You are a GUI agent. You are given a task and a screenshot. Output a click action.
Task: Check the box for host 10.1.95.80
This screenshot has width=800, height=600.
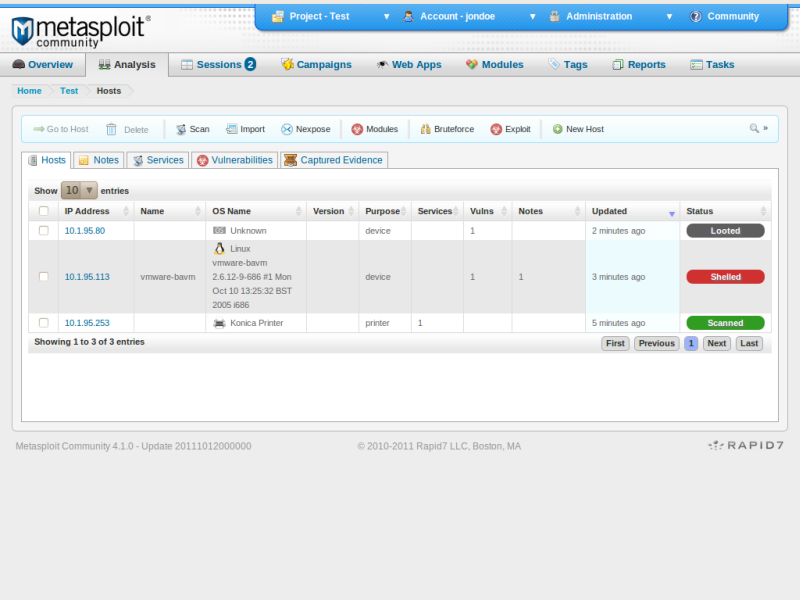(44, 231)
